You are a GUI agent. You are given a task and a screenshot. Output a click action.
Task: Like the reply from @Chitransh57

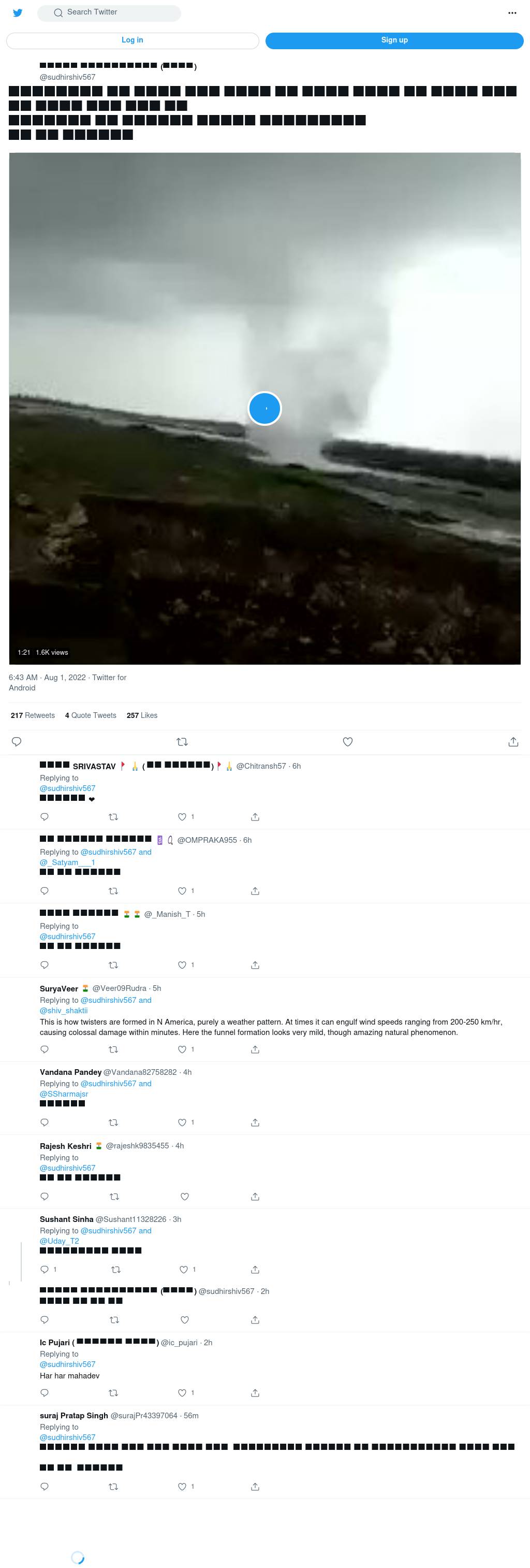[x=183, y=817]
